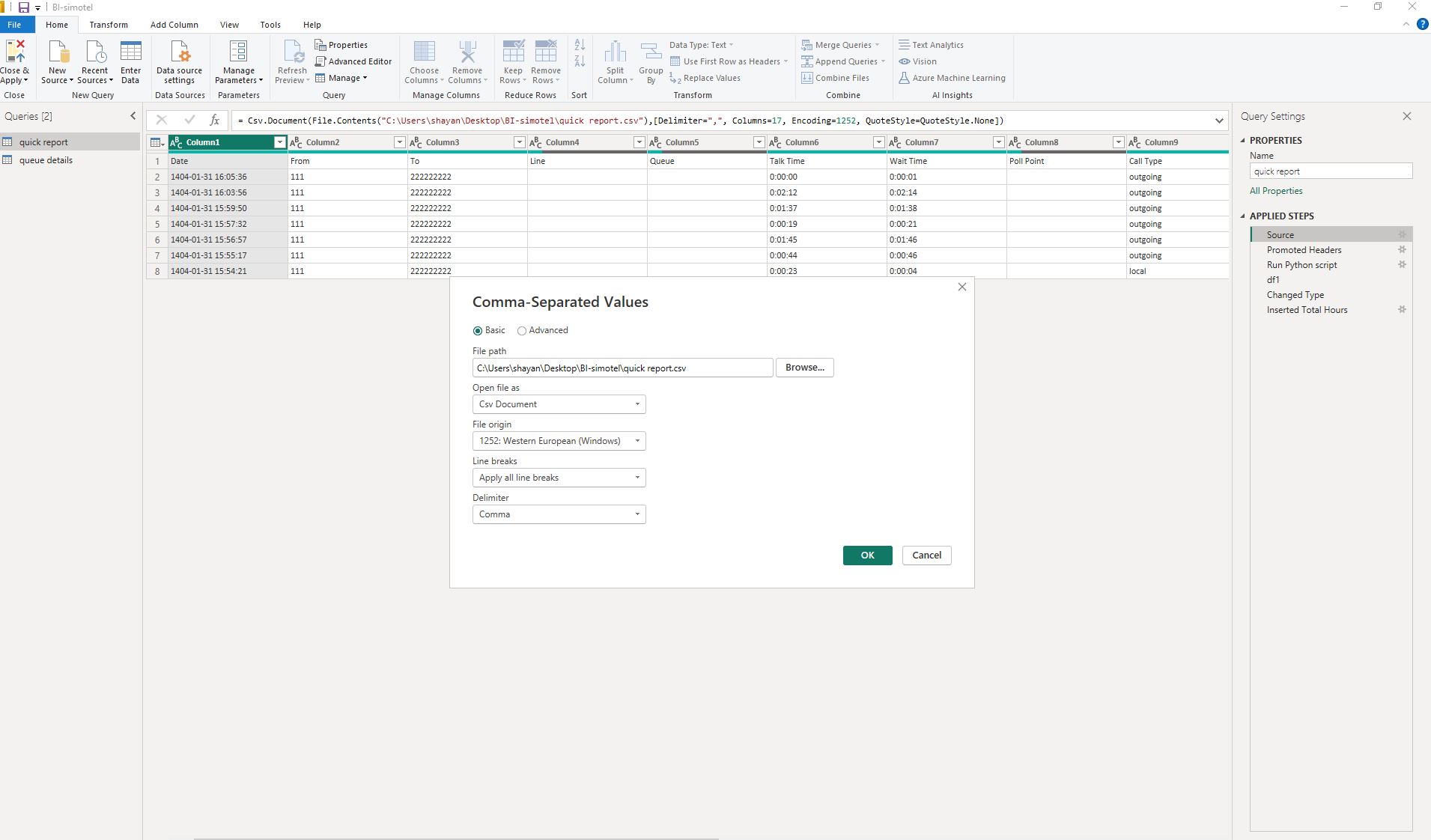1431x840 pixels.
Task: Click Remove Rows icon
Action: click(x=546, y=51)
